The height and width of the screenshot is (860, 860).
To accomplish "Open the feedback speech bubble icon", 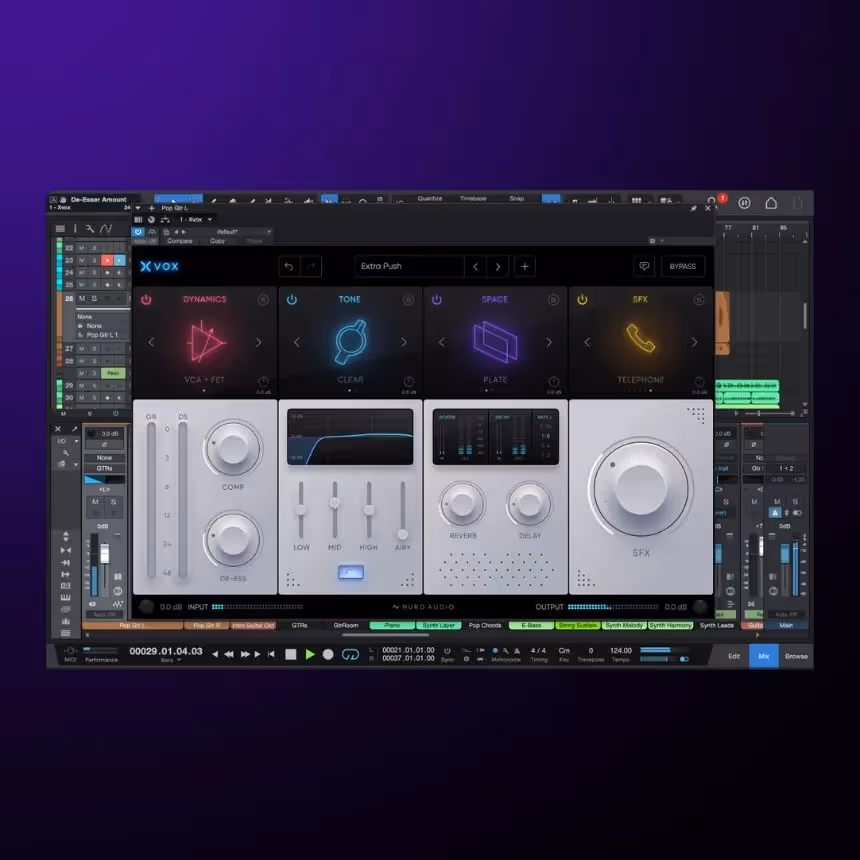I will [644, 266].
